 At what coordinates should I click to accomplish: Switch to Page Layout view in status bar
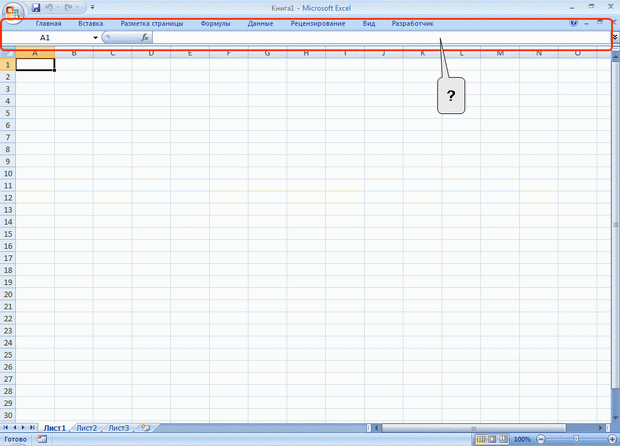pos(492,439)
